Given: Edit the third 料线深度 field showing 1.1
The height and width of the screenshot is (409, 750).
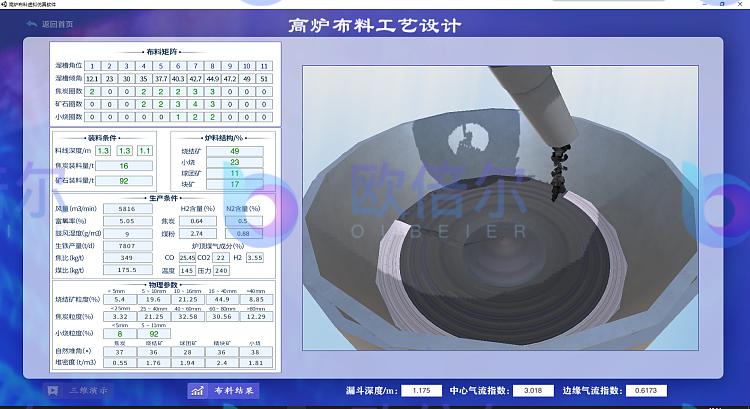Looking at the screenshot, I should [144, 151].
